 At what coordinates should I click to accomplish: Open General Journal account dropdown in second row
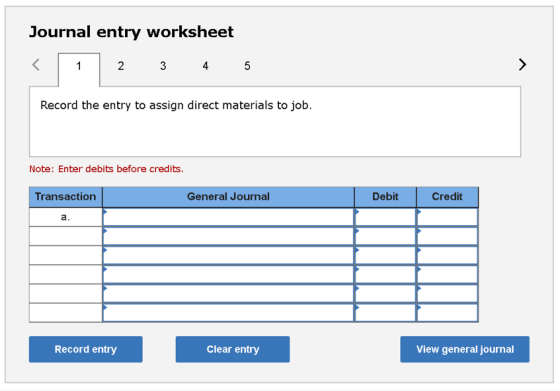click(228, 236)
